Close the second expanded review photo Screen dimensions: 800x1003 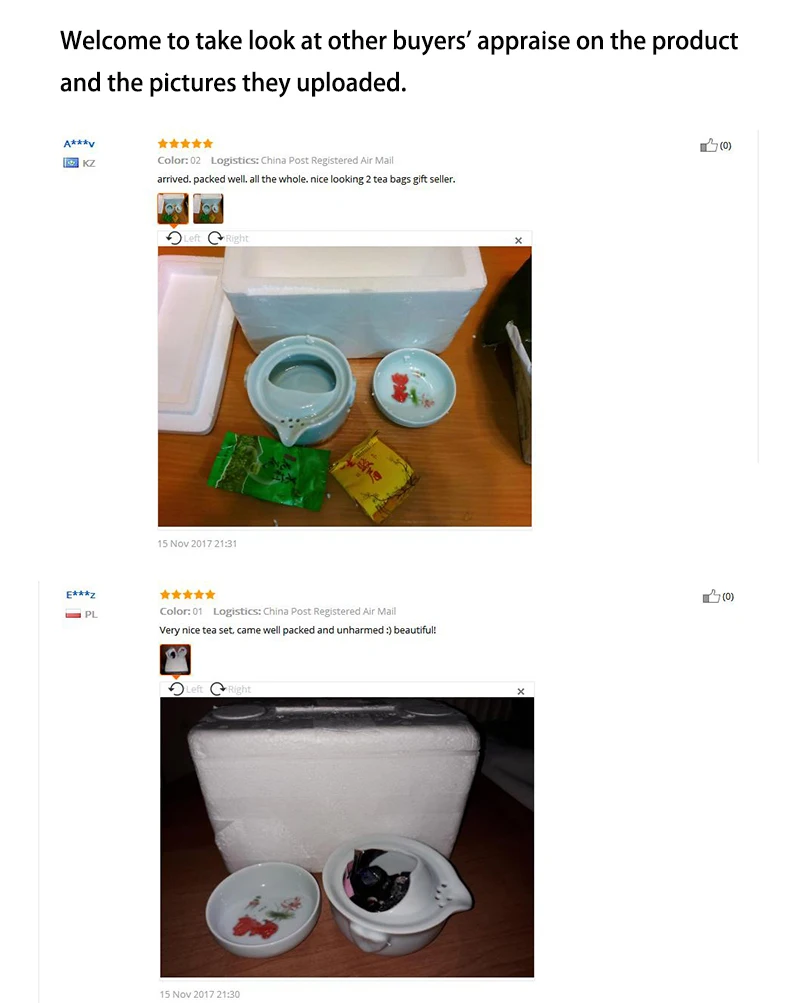(x=521, y=691)
